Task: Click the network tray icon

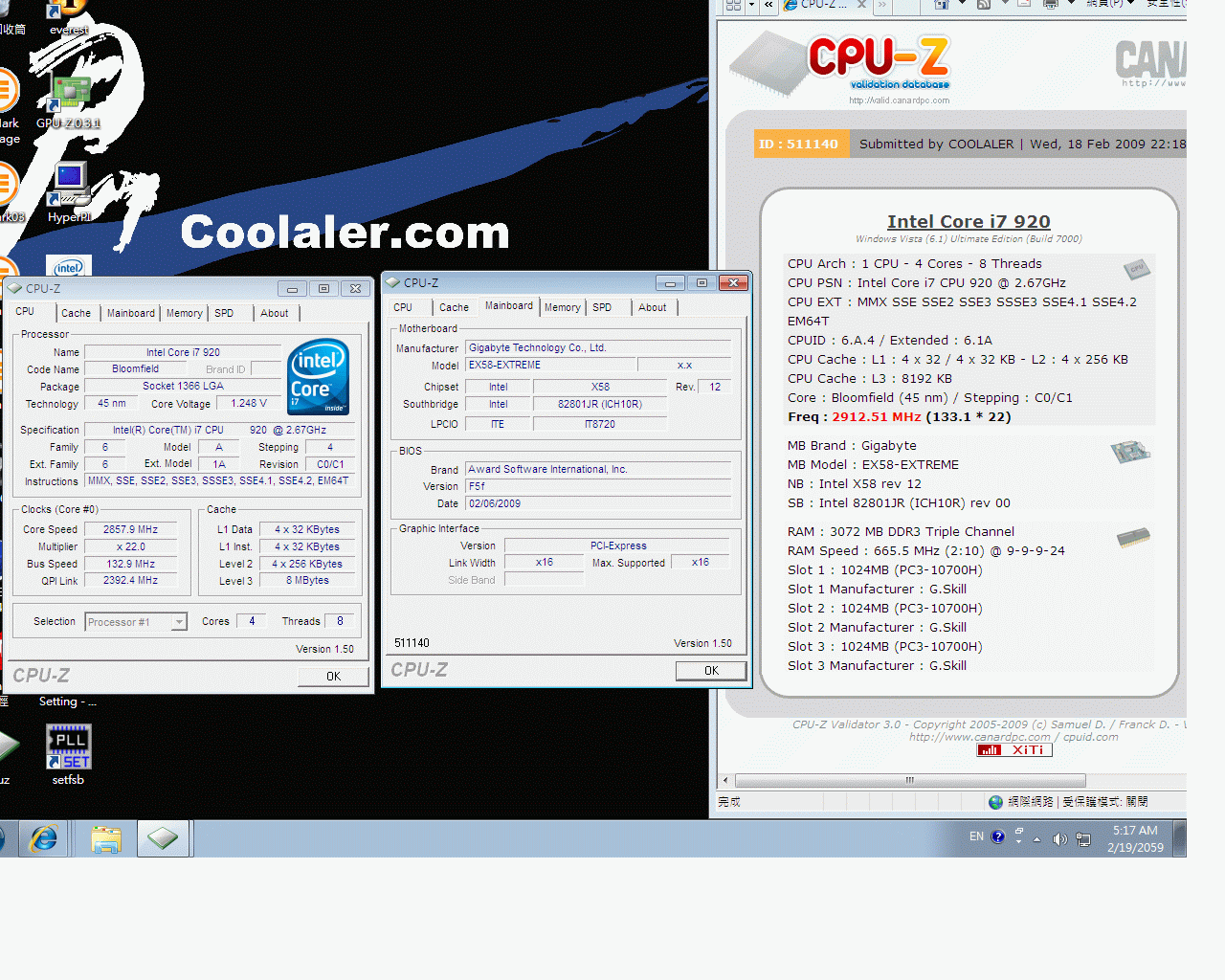Action: tap(1083, 839)
